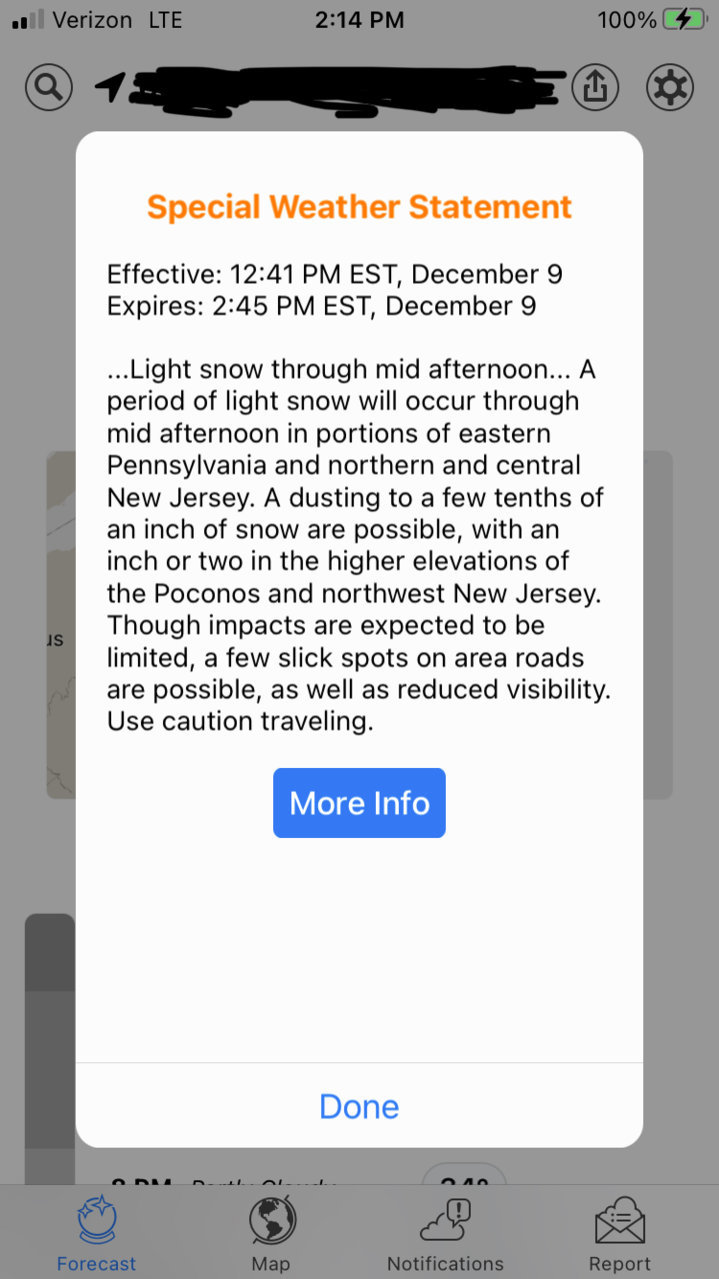Switch to the Forecast tab label
Image resolution: width=719 pixels, height=1279 pixels.
[96, 1264]
